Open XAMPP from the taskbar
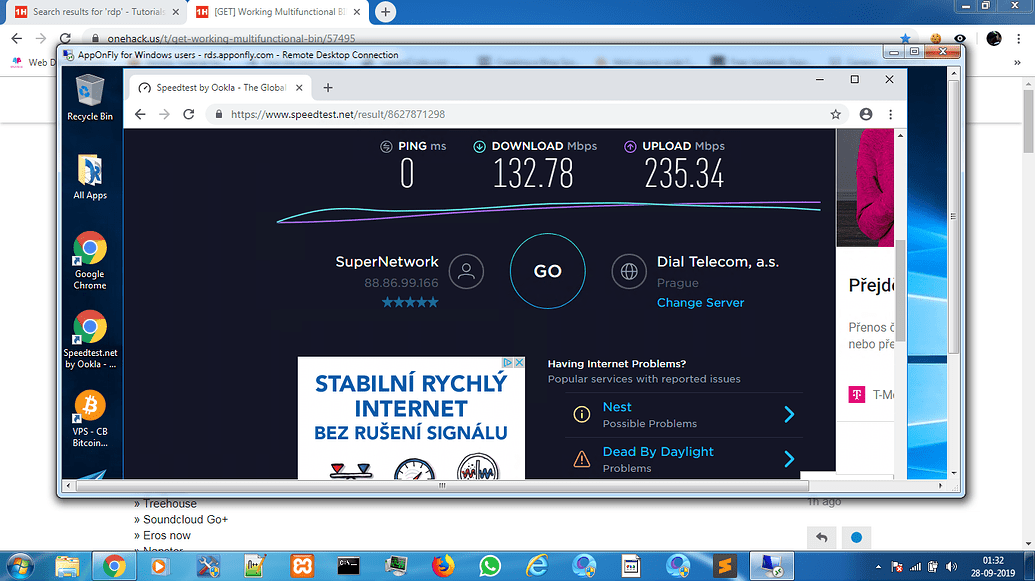 [302, 566]
